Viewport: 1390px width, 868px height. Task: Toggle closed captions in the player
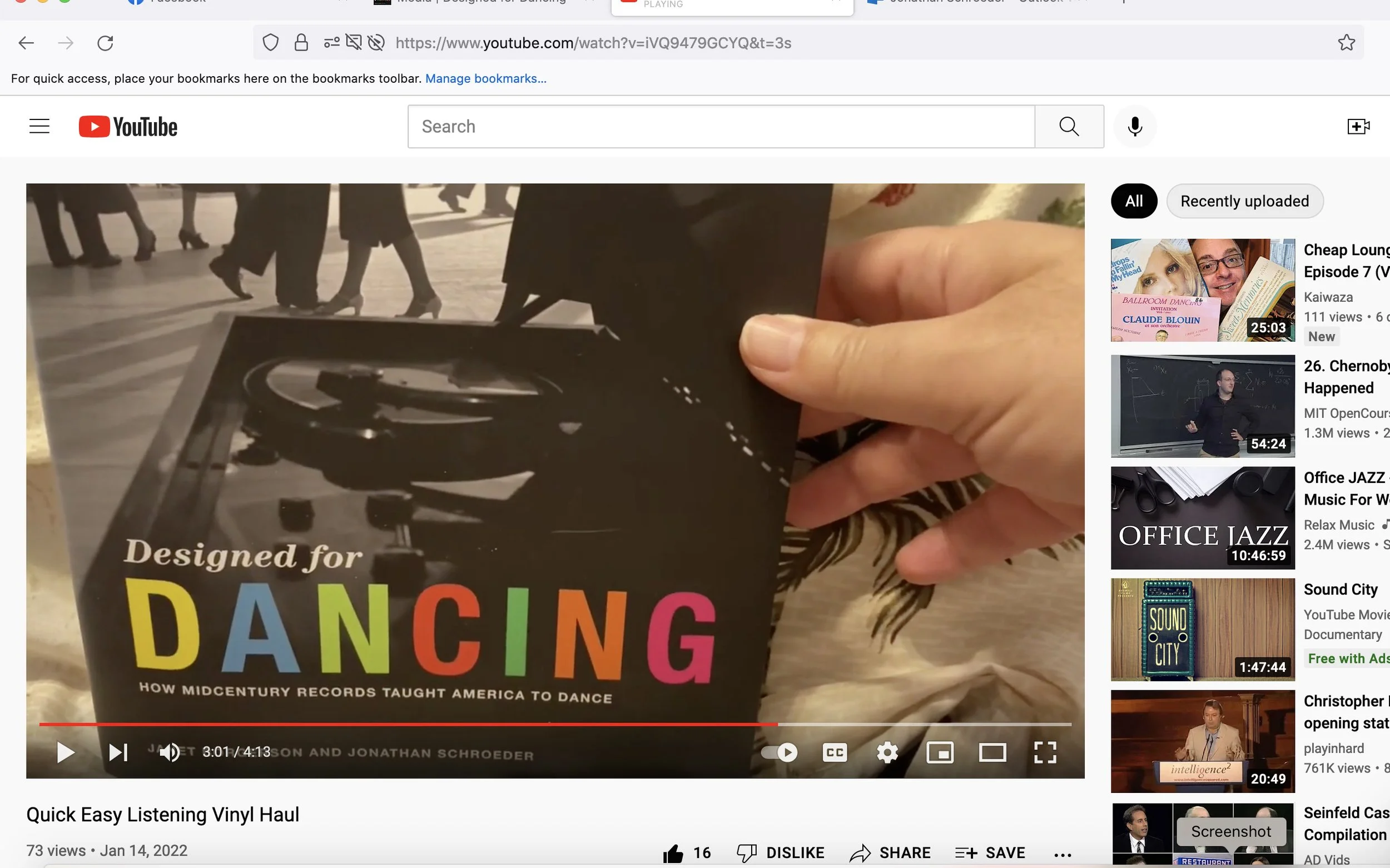point(835,752)
